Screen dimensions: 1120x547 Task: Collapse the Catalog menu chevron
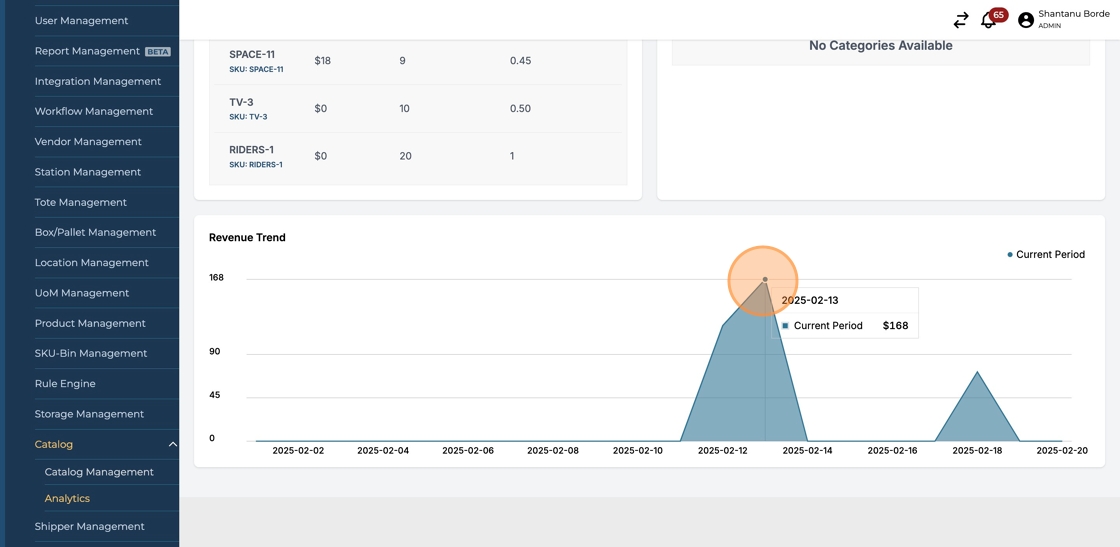point(172,444)
